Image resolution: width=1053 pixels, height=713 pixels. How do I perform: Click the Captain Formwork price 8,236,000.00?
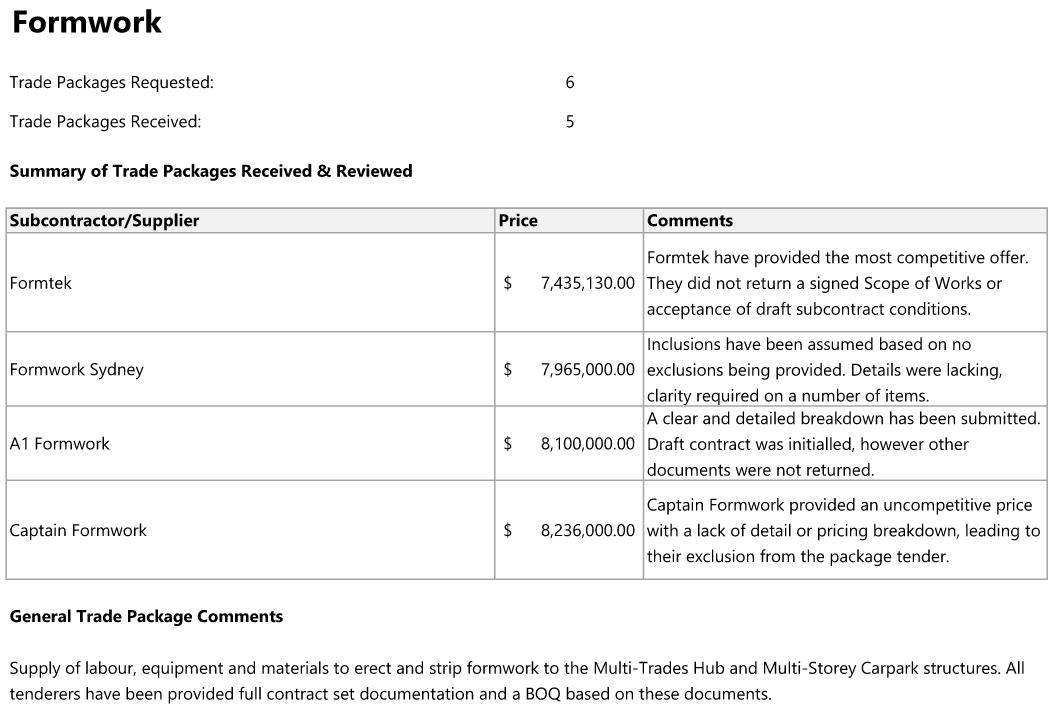[587, 531]
